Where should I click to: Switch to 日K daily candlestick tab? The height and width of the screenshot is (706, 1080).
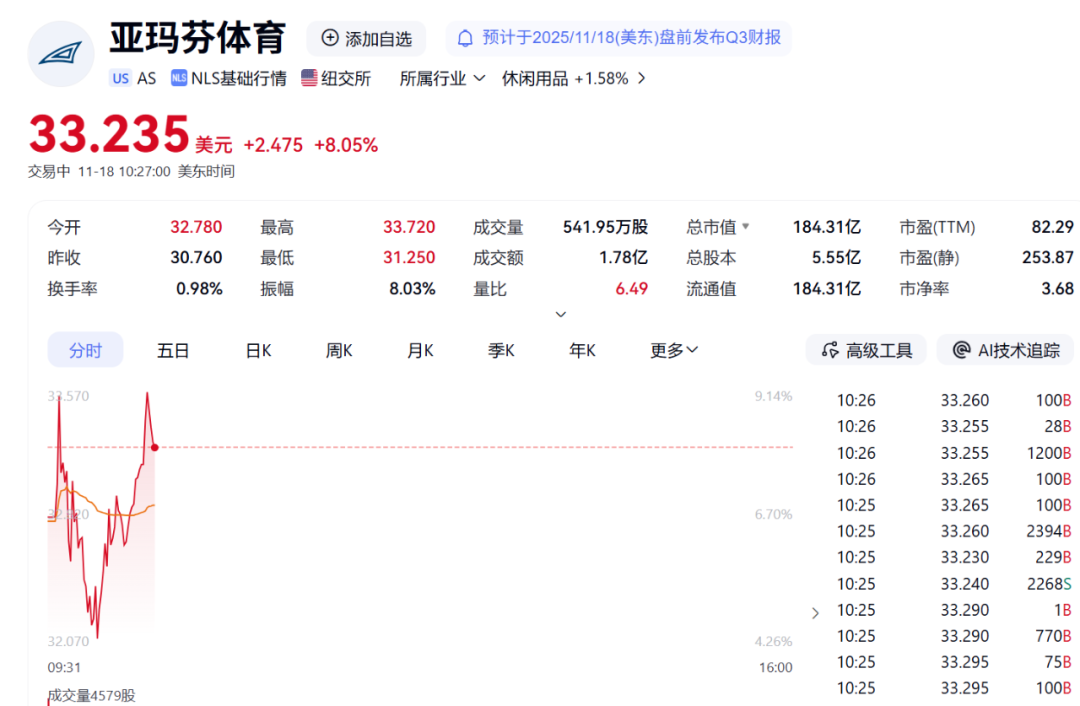tap(259, 350)
